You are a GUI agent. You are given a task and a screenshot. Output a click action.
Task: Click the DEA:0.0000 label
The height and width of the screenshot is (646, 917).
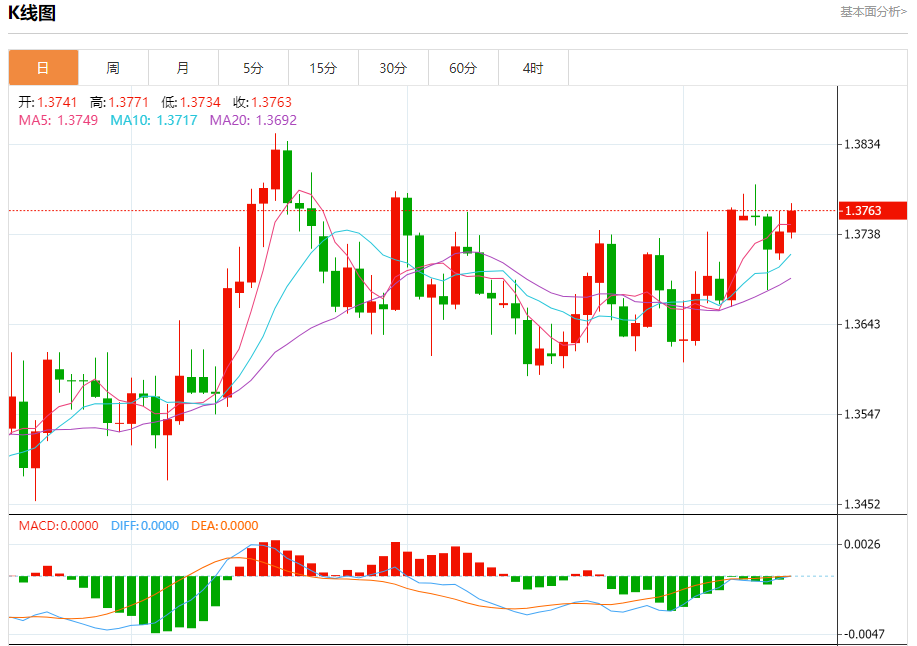225,526
